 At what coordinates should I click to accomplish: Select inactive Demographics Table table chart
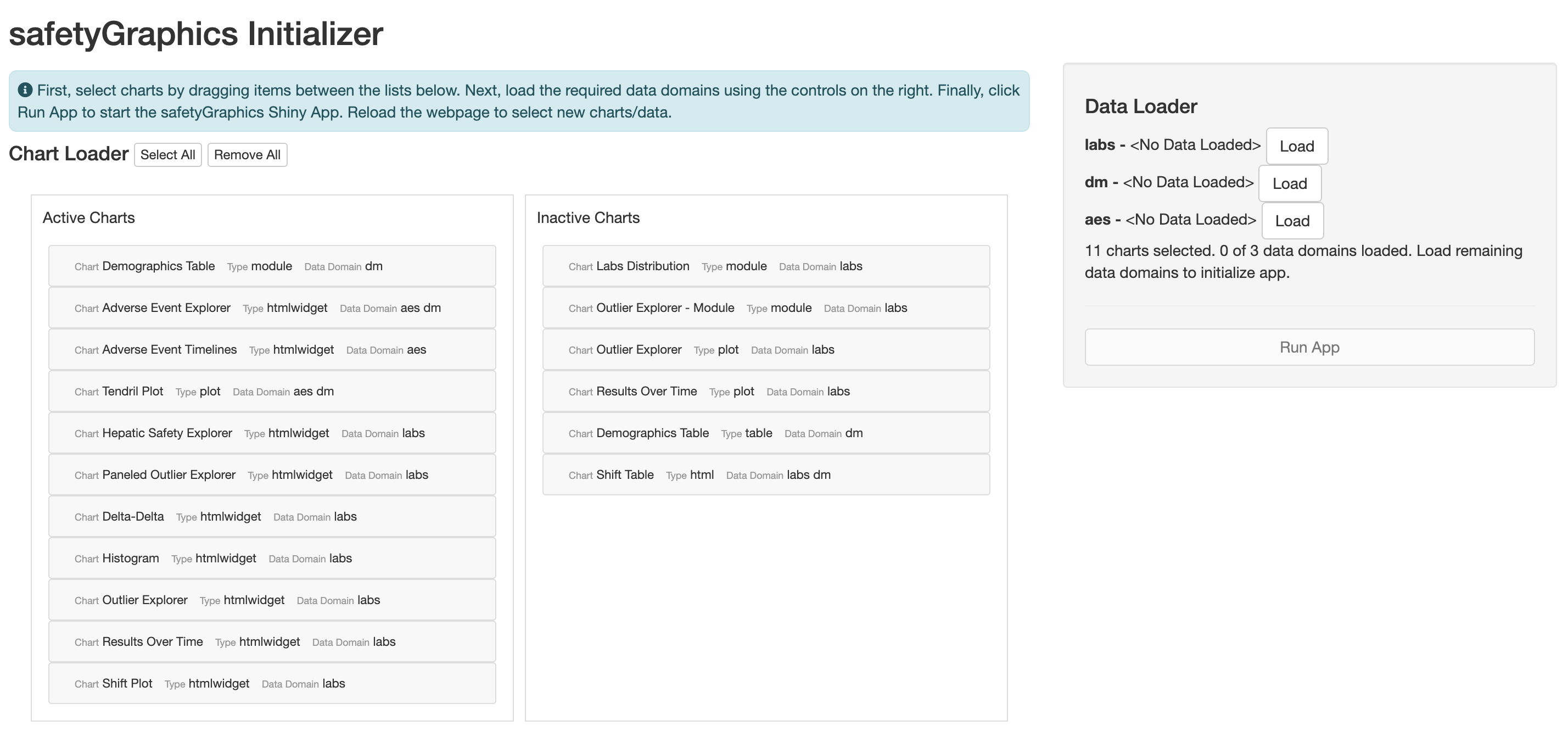pyautogui.click(x=766, y=433)
